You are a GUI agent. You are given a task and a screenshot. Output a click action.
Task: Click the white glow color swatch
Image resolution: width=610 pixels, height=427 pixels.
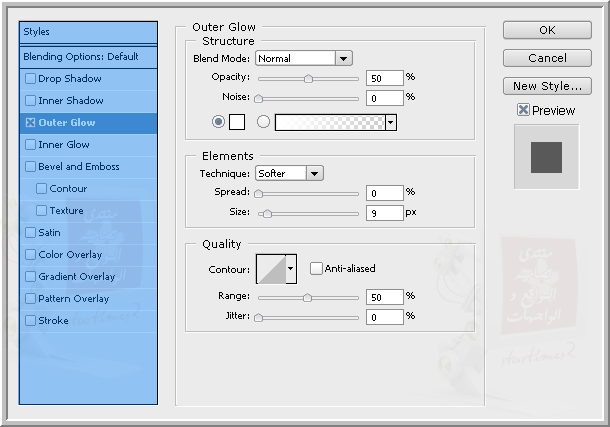[237, 122]
